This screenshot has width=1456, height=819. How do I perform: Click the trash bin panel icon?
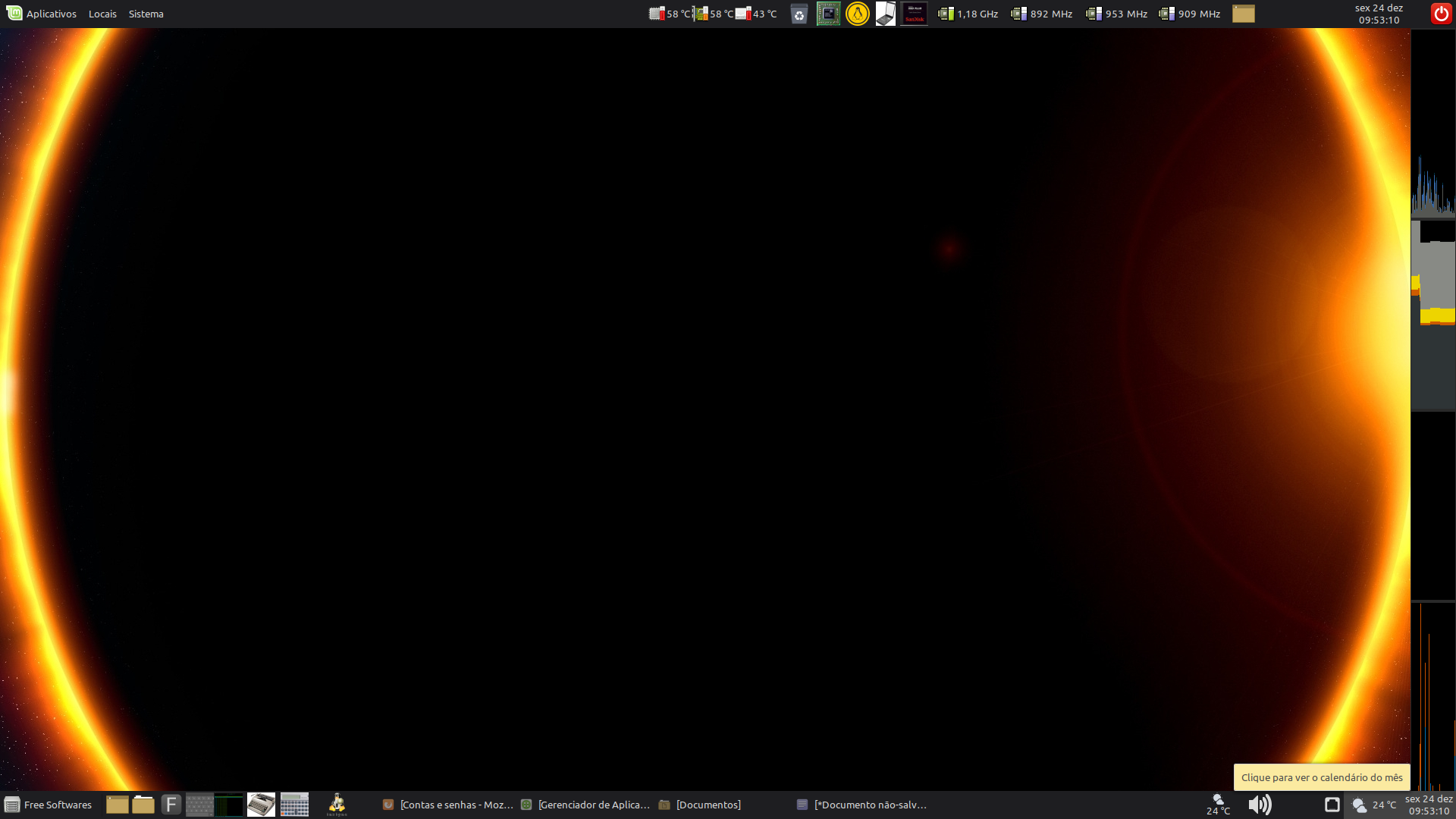tap(799, 14)
